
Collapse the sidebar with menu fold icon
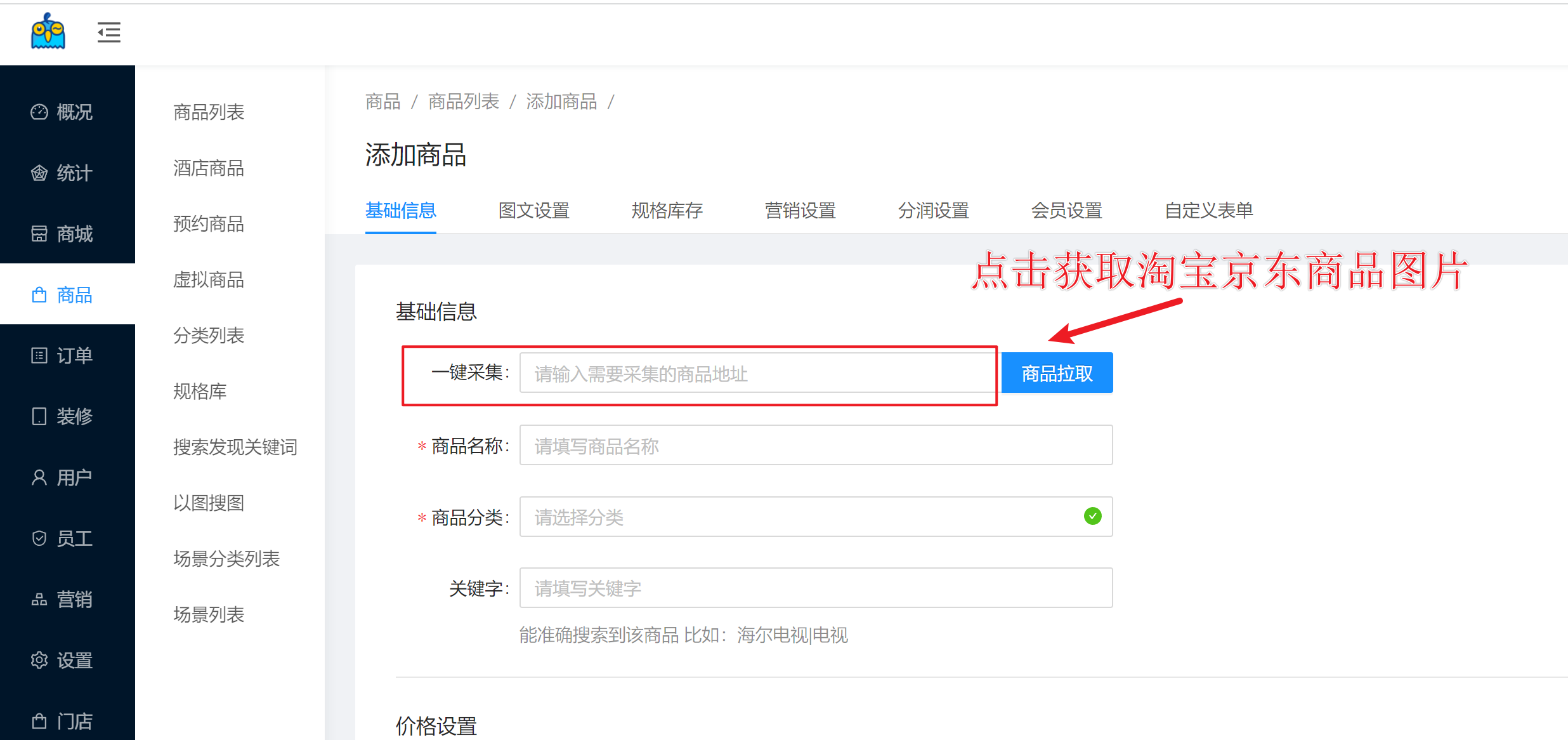pyautogui.click(x=108, y=32)
